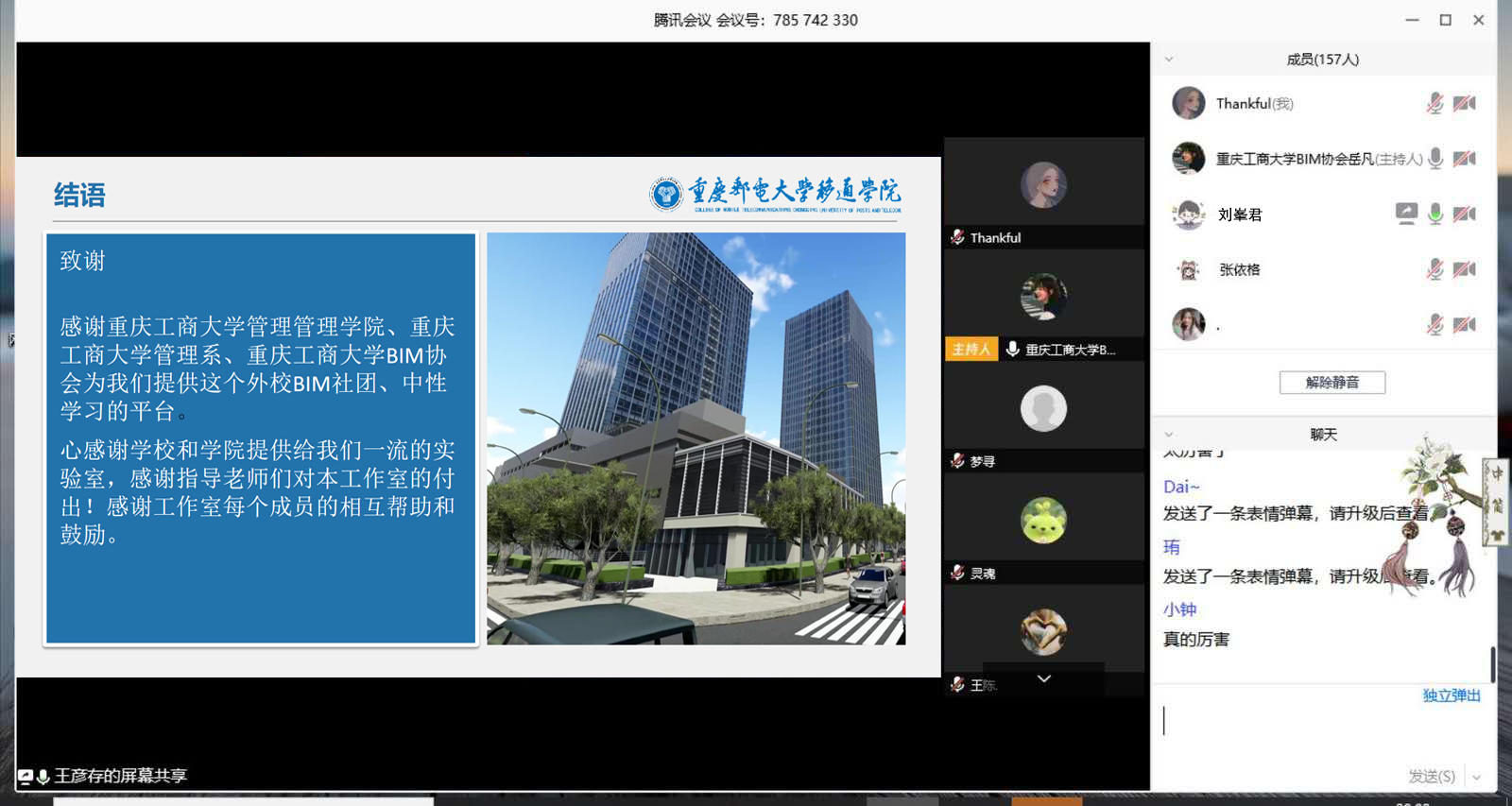Click the camera-off icon beside Thankful(我)
The height and width of the screenshot is (806, 1512).
pos(1465,103)
